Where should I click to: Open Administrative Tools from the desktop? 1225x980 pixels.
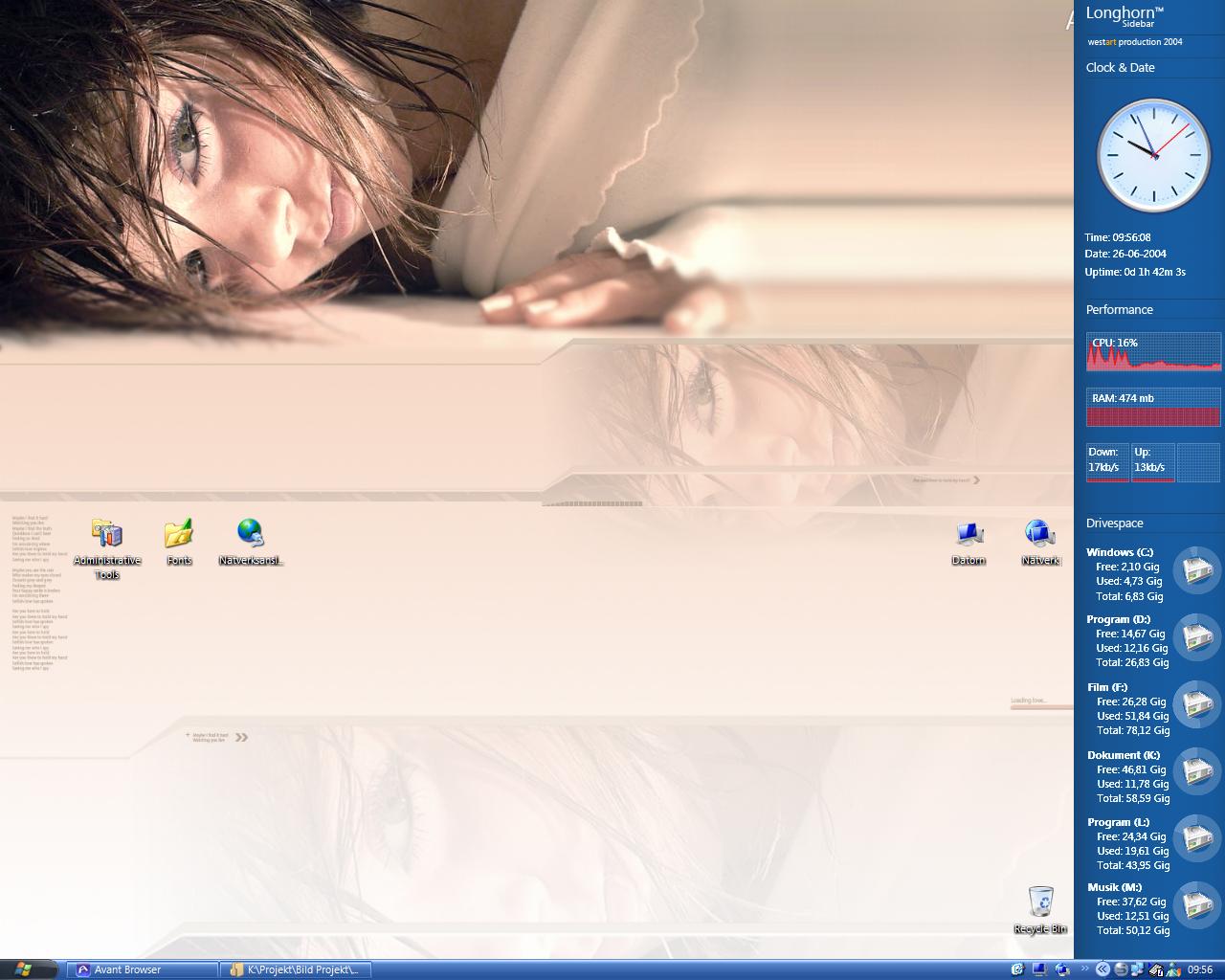(106, 533)
